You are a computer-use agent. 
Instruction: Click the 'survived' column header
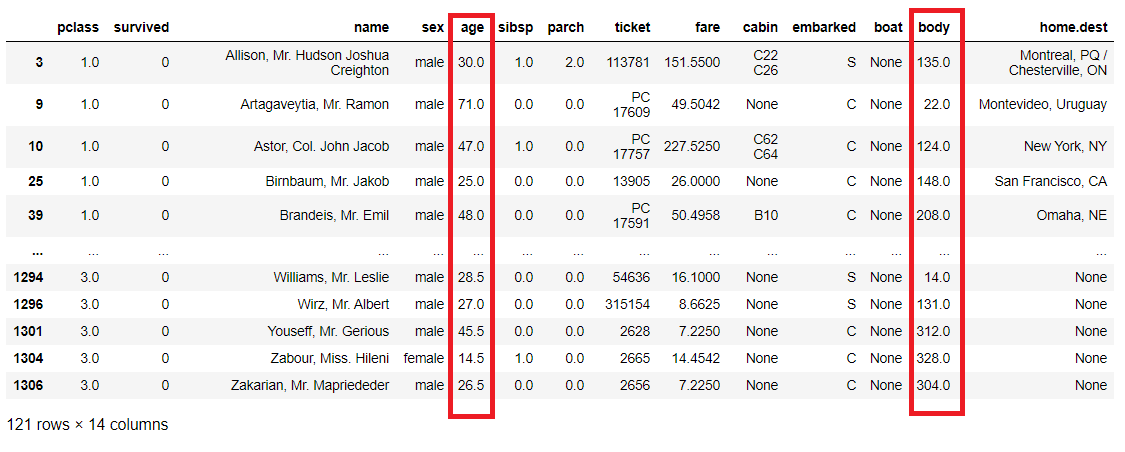(141, 27)
